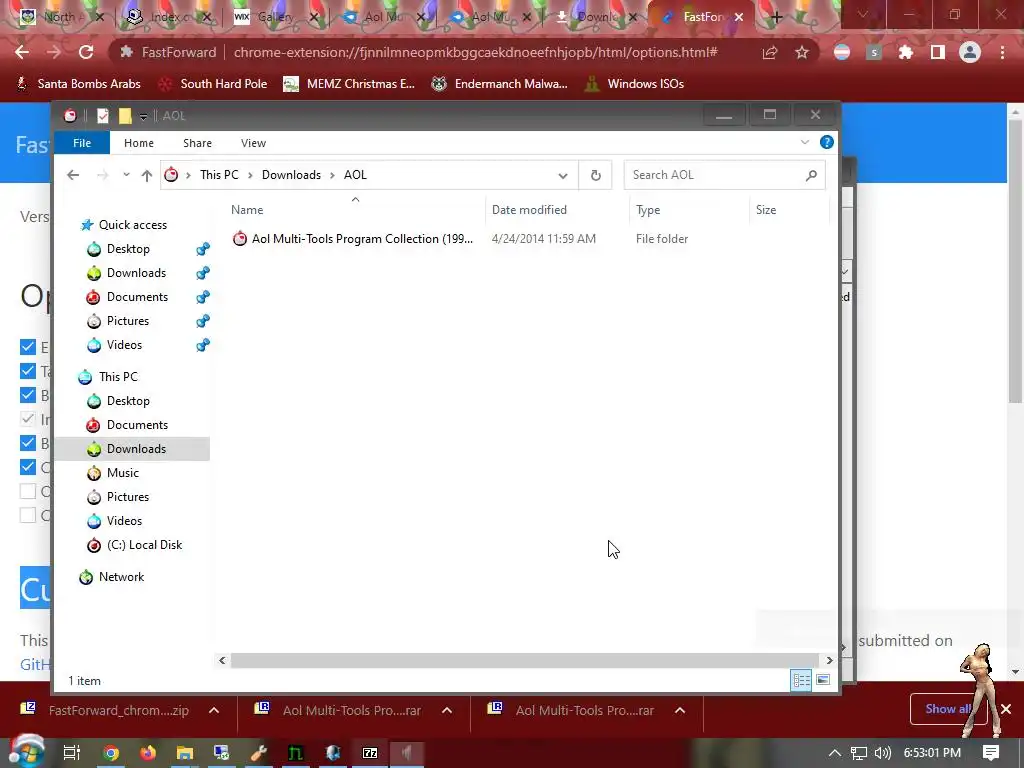Show hidden system tray icons
Viewport: 1024px width, 768px height.
(835, 753)
